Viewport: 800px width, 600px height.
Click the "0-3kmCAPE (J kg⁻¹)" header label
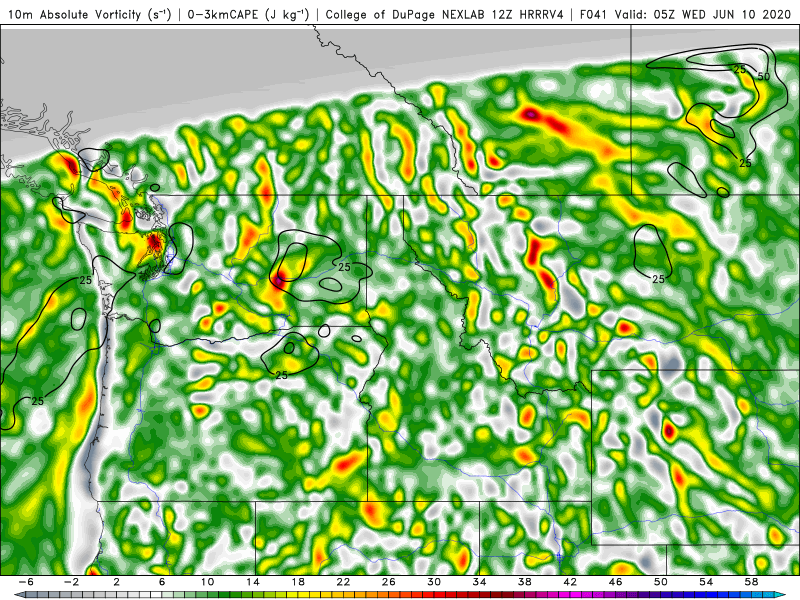248,14
